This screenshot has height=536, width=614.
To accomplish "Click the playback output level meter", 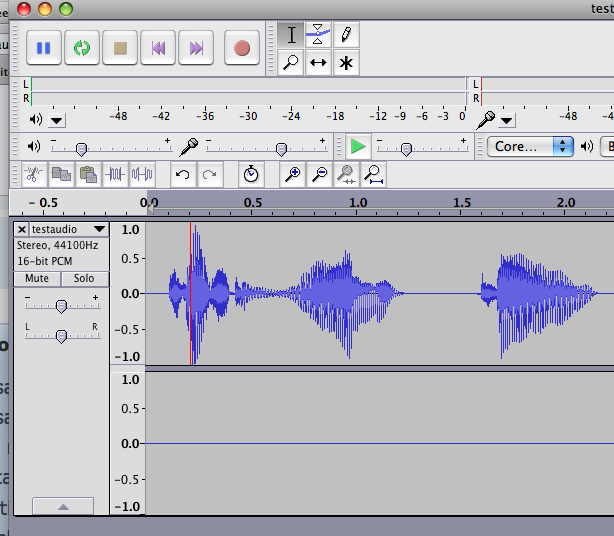I will click(x=248, y=91).
